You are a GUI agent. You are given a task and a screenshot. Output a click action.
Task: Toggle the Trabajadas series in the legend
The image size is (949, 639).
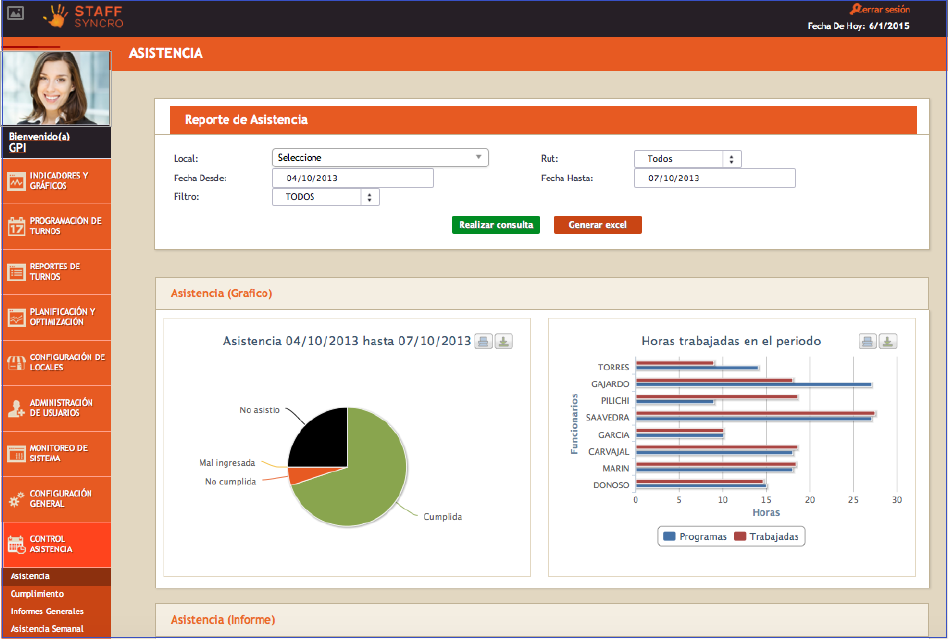pos(767,537)
